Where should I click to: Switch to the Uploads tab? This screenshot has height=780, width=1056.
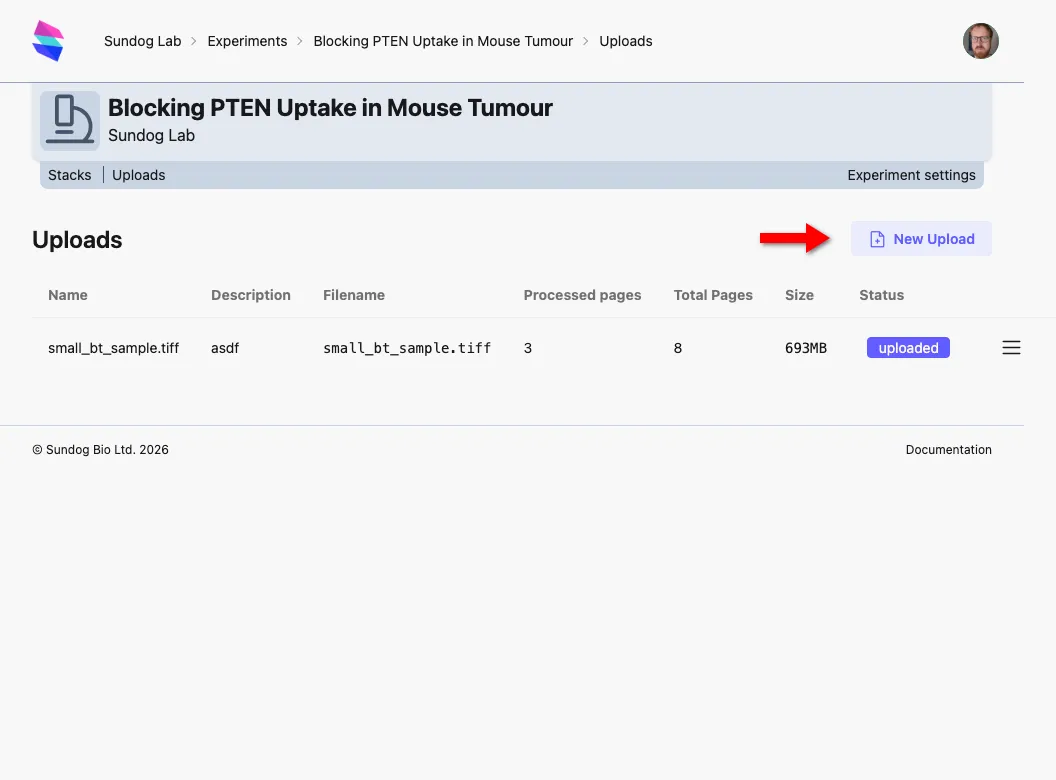coord(138,174)
